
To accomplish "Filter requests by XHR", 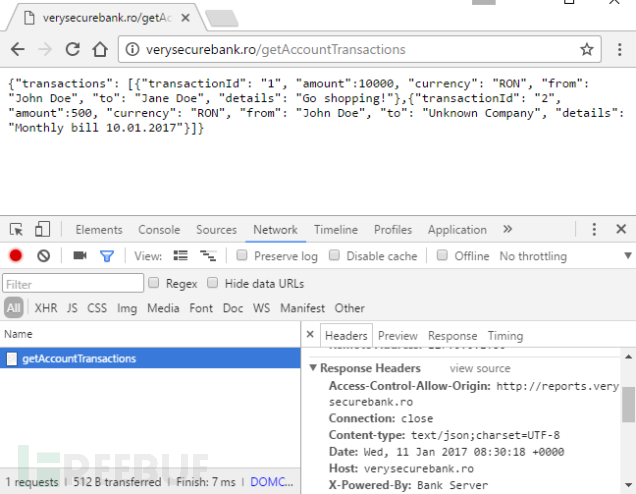I will pos(46,308).
